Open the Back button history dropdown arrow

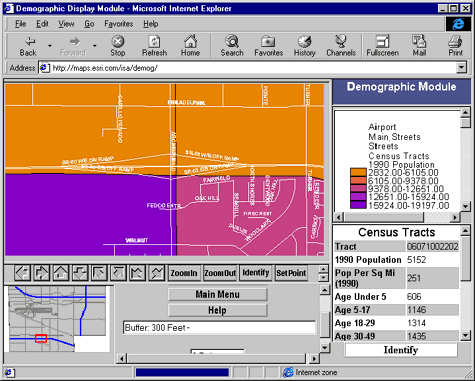[x=50, y=46]
